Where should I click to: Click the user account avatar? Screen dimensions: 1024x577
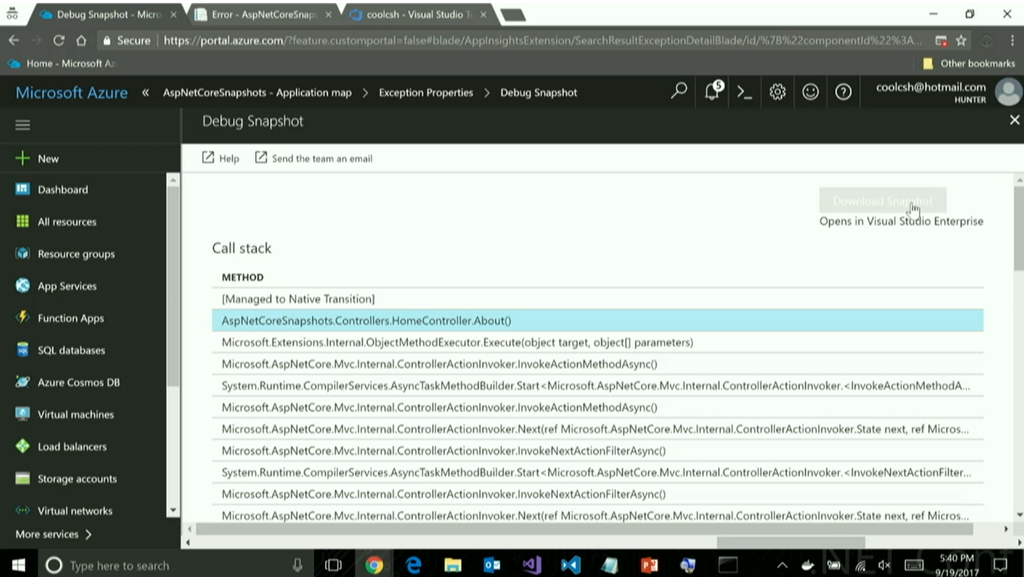(x=1008, y=92)
